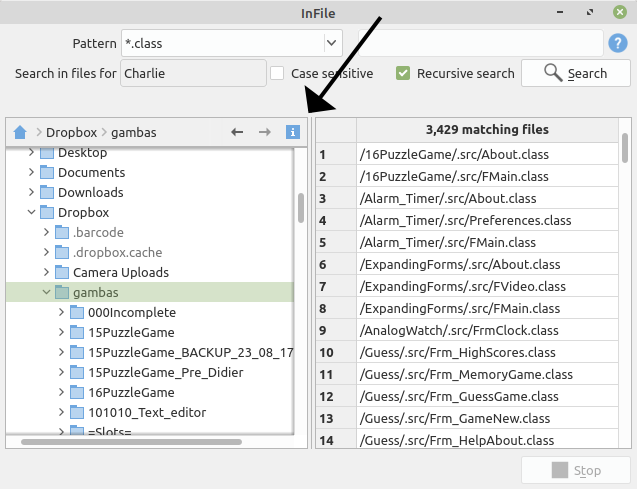Navigate forward with the right arrow
637x489 pixels.
pos(265,132)
